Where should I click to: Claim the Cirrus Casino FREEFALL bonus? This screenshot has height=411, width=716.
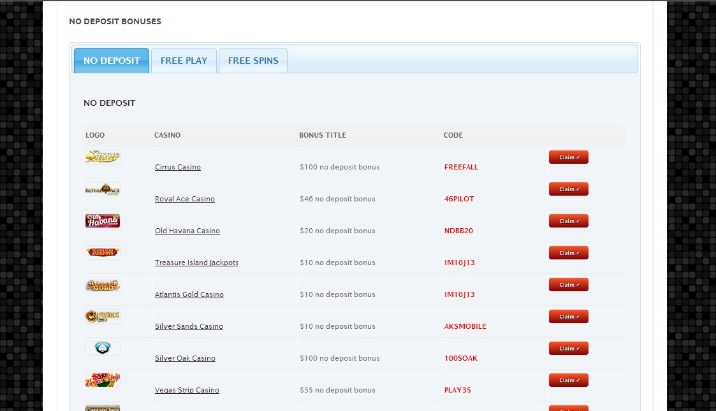point(569,157)
